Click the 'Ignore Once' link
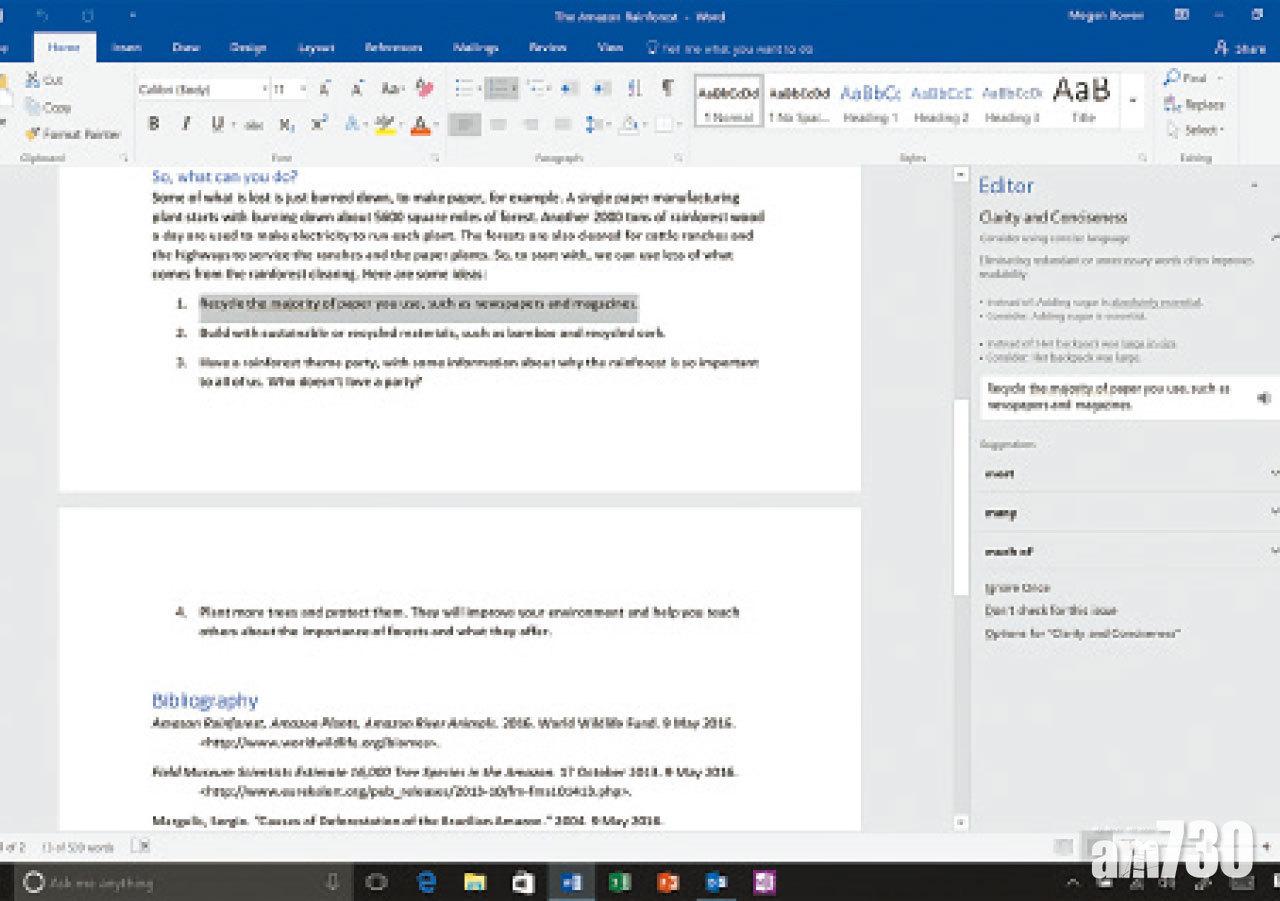Screen dimensions: 1280x901 tap(1017, 588)
